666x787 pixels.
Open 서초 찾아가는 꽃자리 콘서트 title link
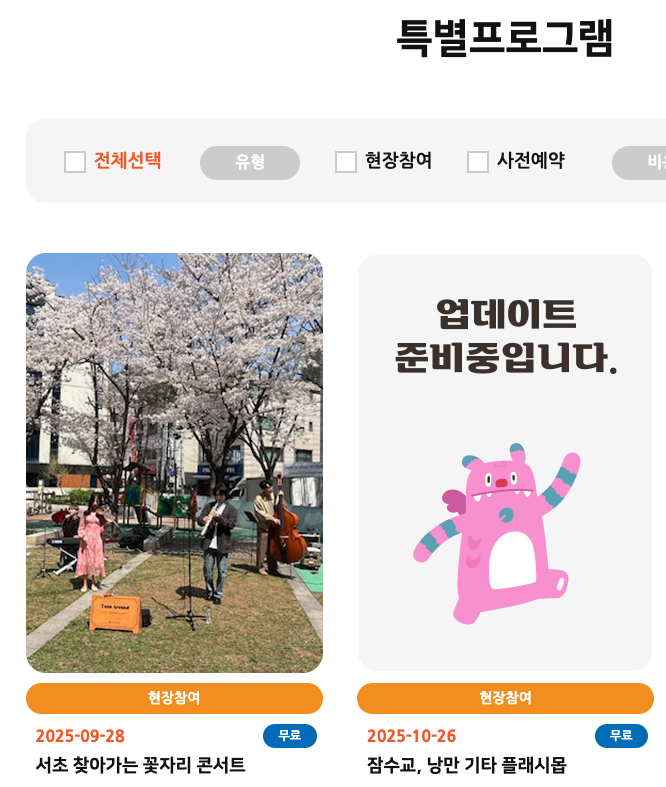(141, 765)
